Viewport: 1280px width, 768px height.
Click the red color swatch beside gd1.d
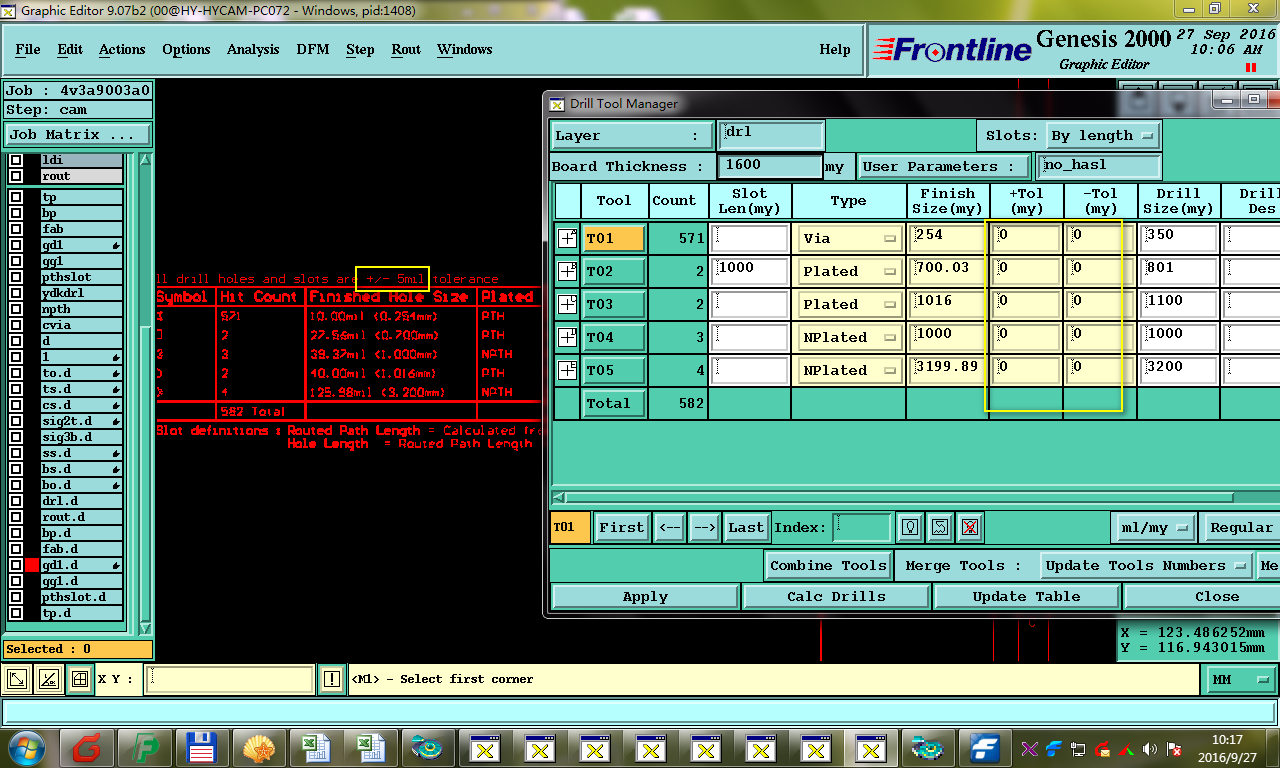point(32,565)
